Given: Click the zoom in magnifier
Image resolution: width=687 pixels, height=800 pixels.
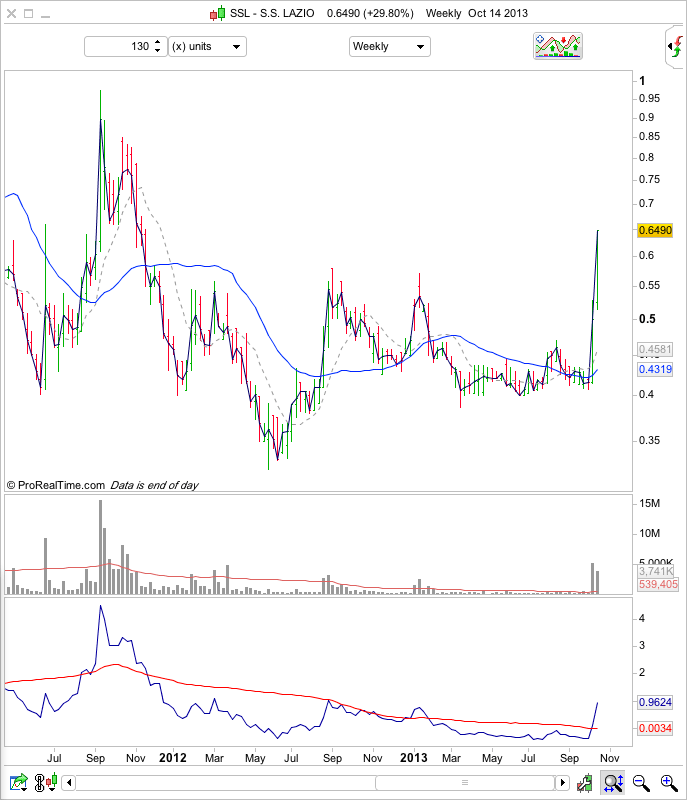Looking at the screenshot, I should [x=669, y=783].
